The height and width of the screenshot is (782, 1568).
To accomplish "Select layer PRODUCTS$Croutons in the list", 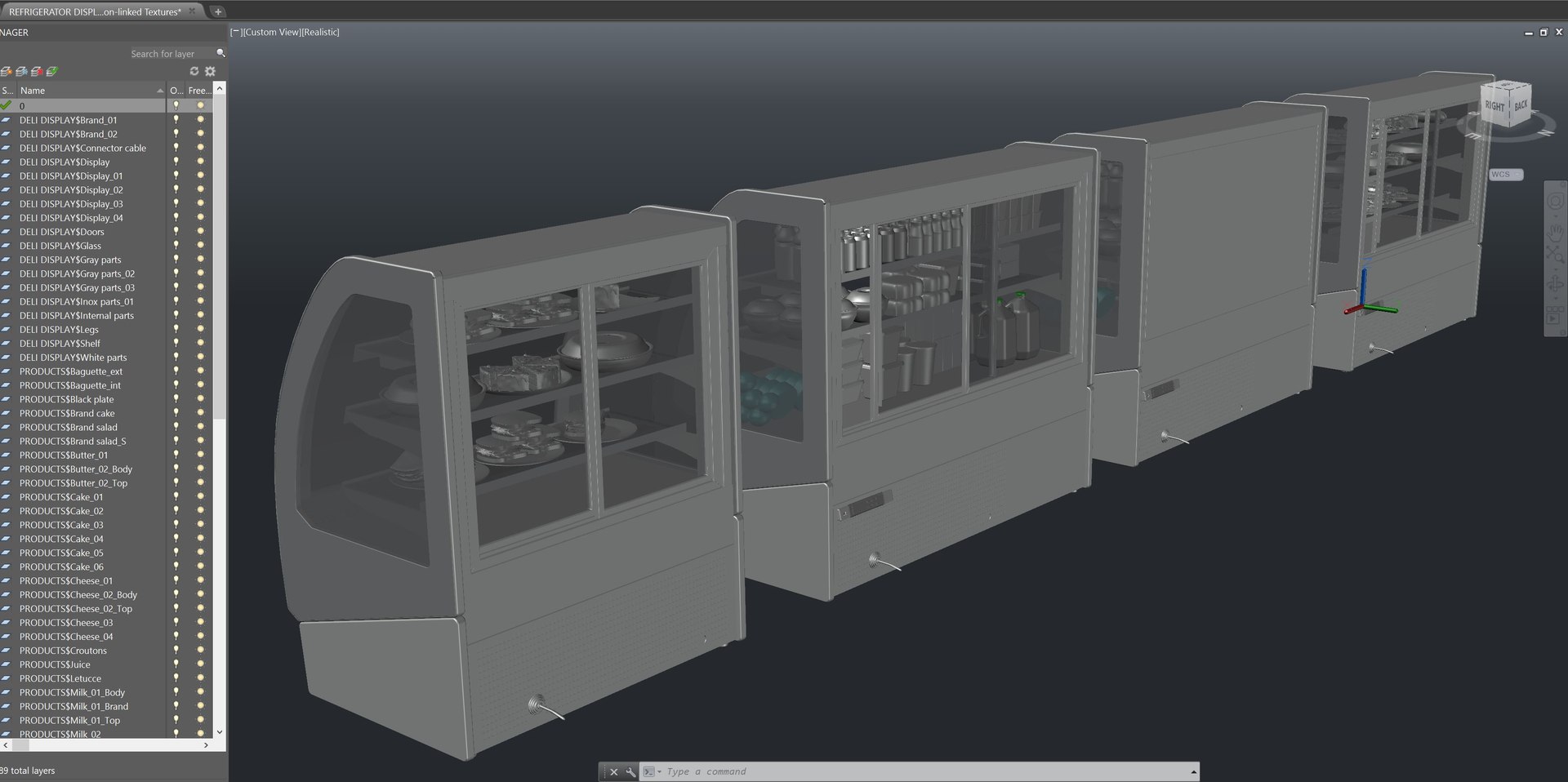I will click(64, 651).
